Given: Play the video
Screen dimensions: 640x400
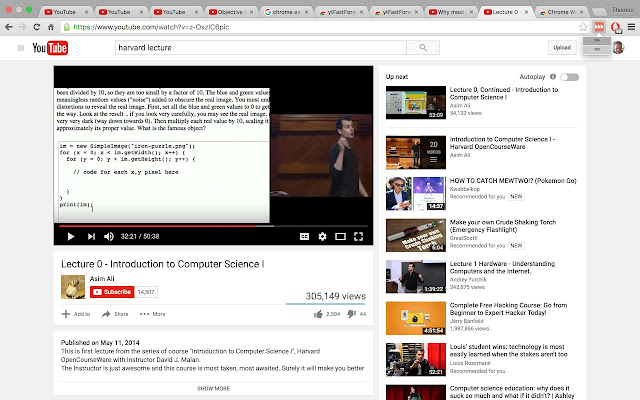Looking at the screenshot, I should click(x=71, y=236).
